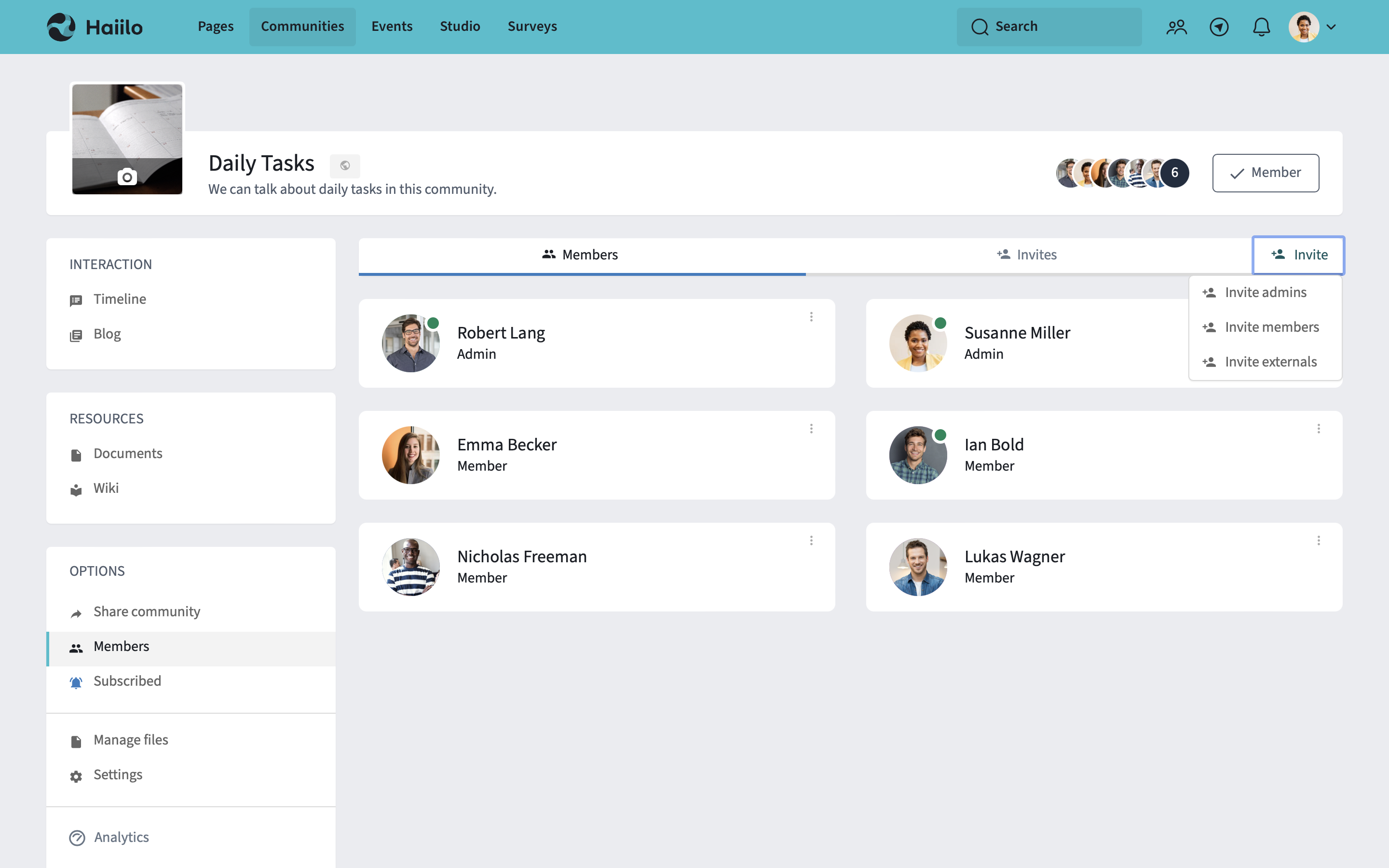Choose Invite externals from the dropdown

1265,362
